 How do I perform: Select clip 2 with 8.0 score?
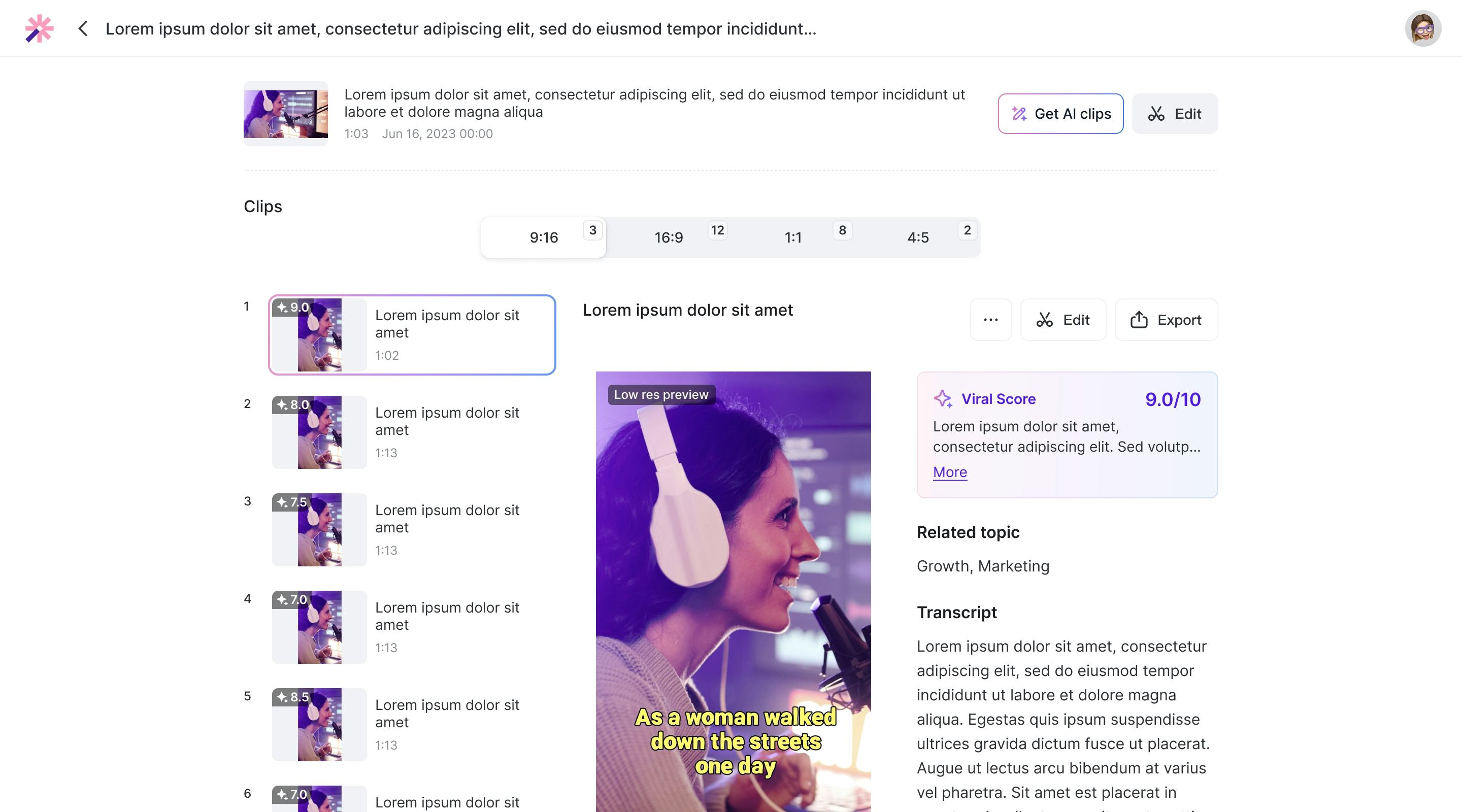pos(412,432)
